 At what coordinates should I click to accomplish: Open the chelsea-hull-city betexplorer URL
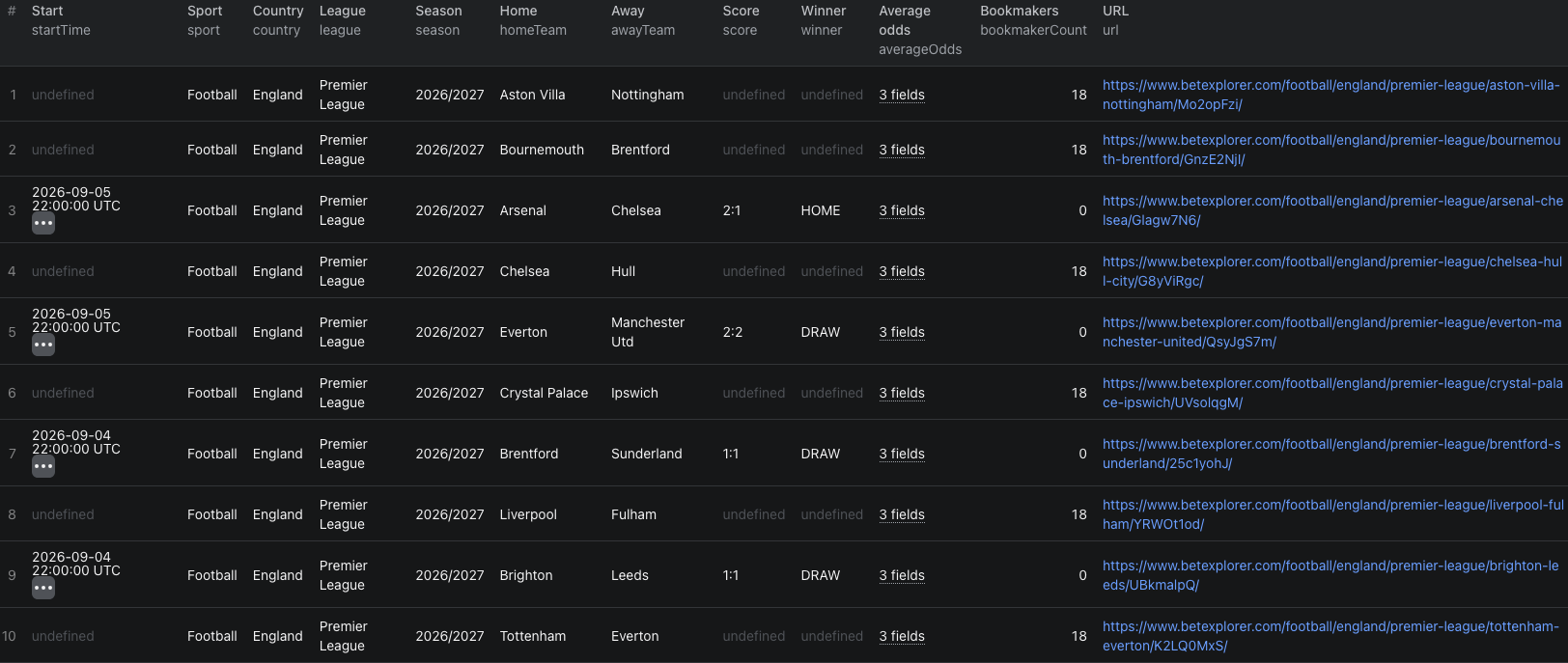click(x=1332, y=271)
